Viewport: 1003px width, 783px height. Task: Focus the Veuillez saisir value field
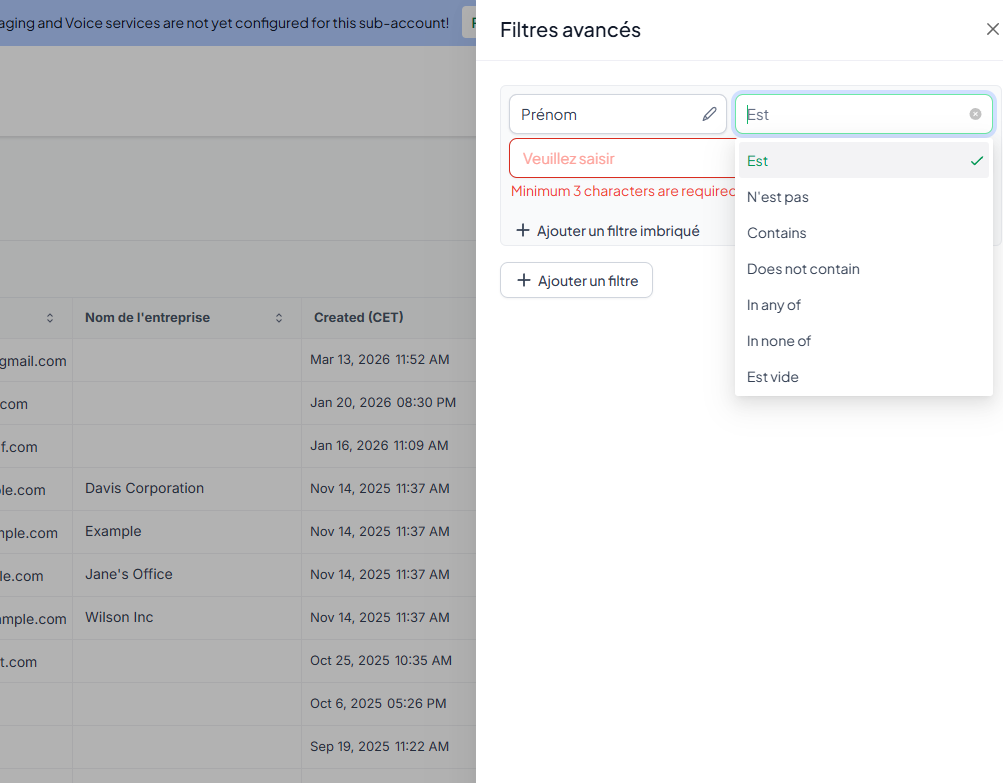tap(620, 158)
